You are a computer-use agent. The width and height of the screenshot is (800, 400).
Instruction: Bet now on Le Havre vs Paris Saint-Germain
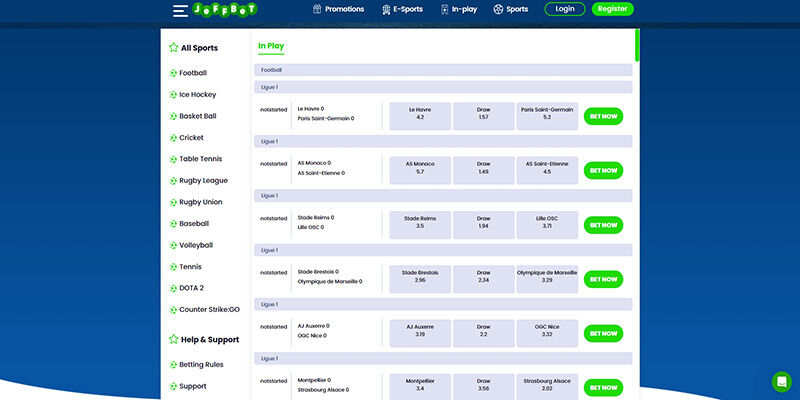[604, 116]
